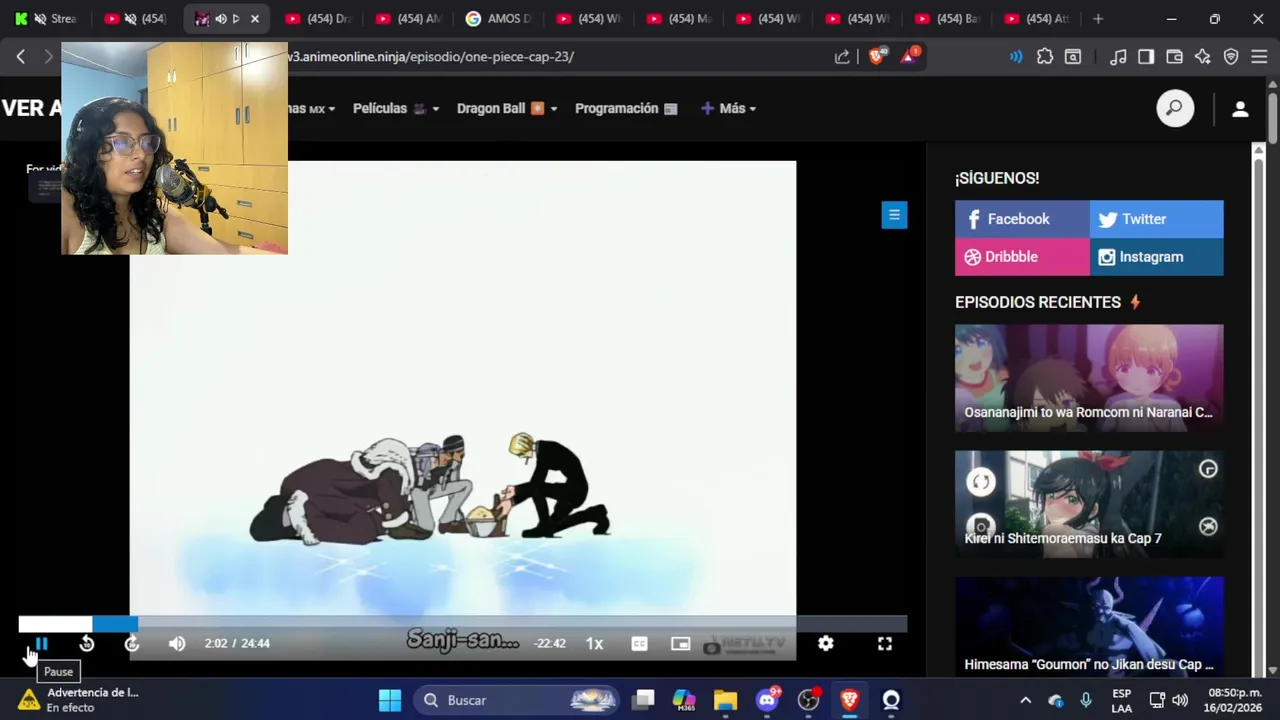Screen dimensions: 1280x720
Task: Skip the video forward 10 seconds
Action: tap(132, 644)
